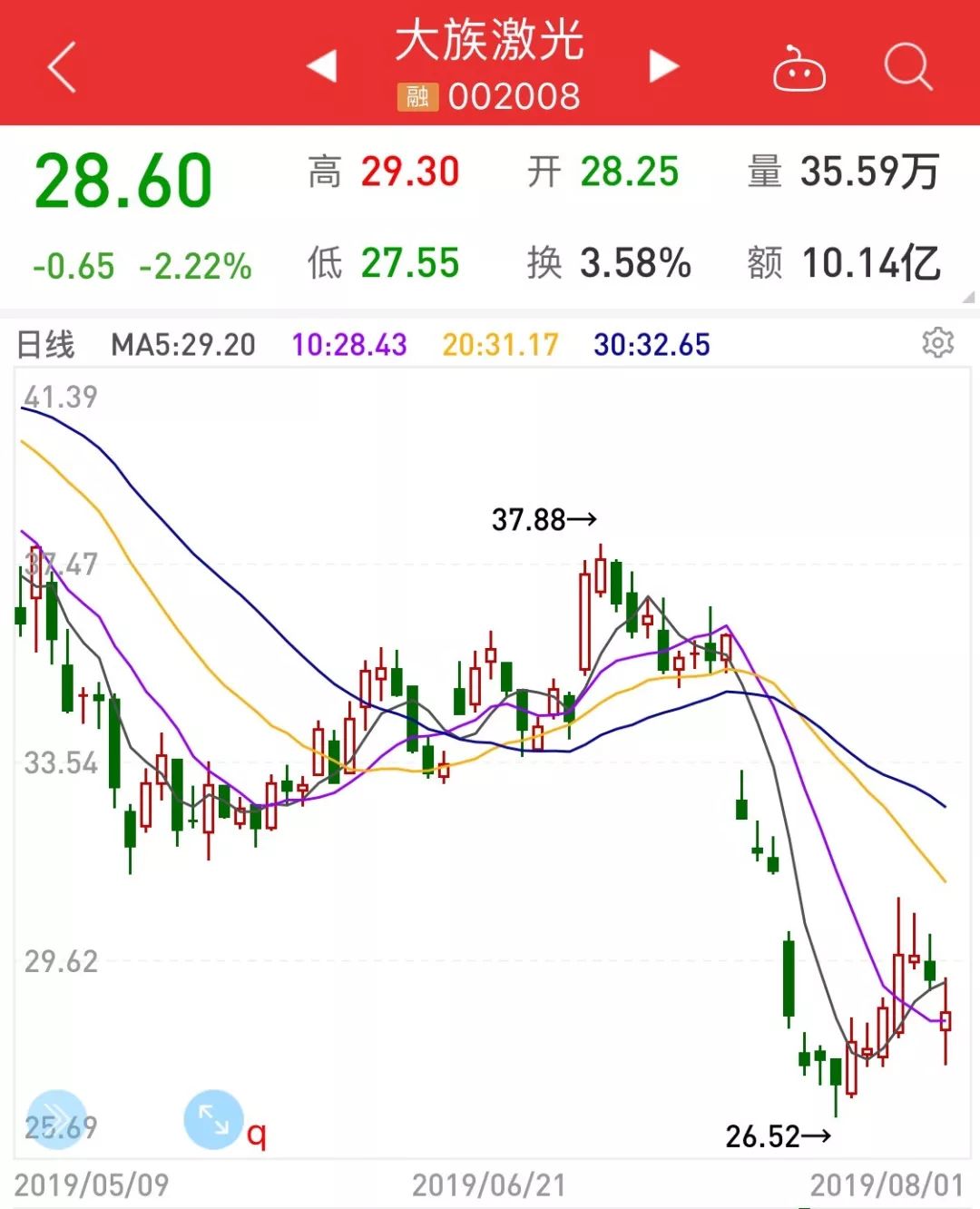This screenshot has height=1209, width=980.
Task: Open the robot assistant icon
Action: pos(799,68)
